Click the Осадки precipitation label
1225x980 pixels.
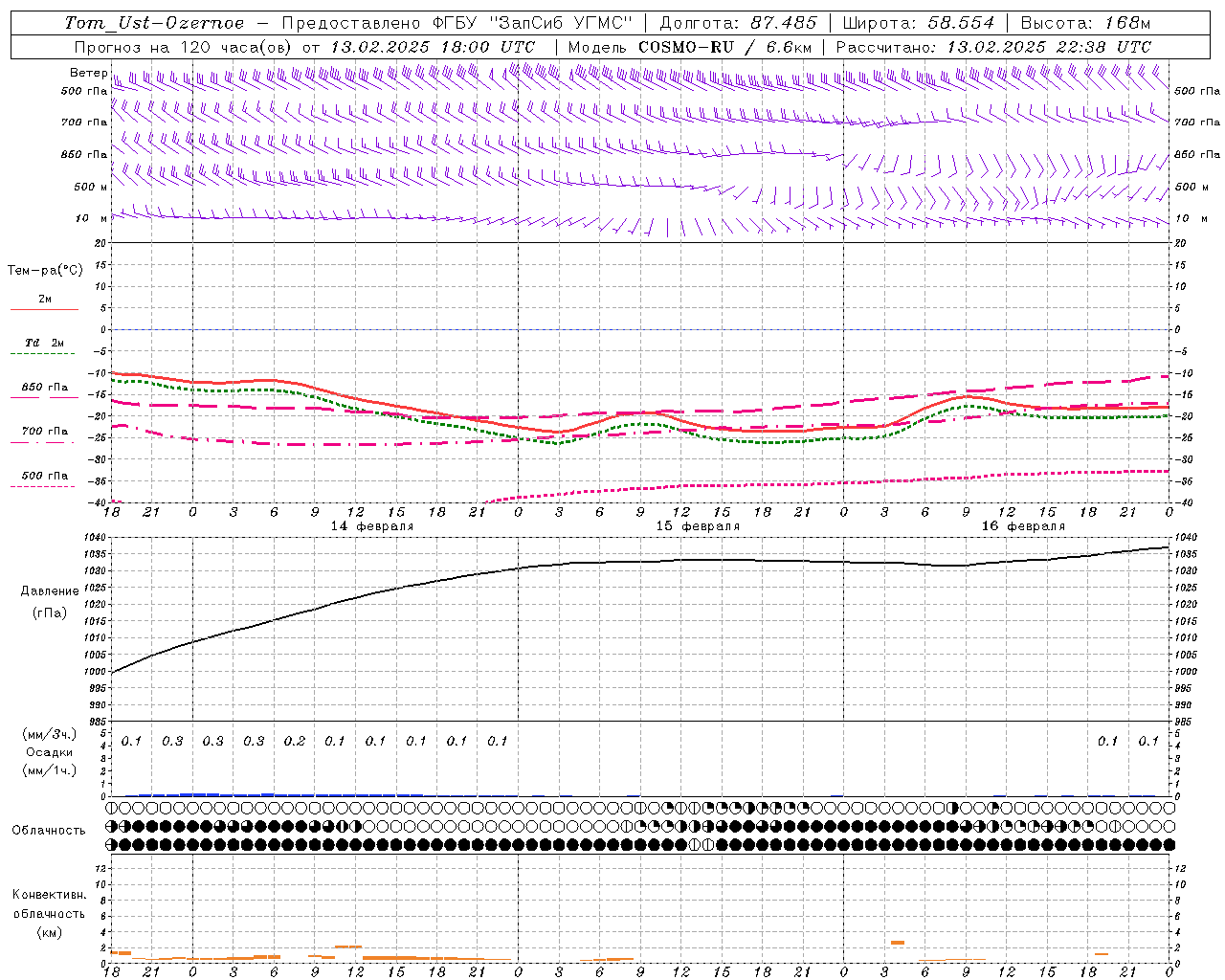[x=50, y=752]
